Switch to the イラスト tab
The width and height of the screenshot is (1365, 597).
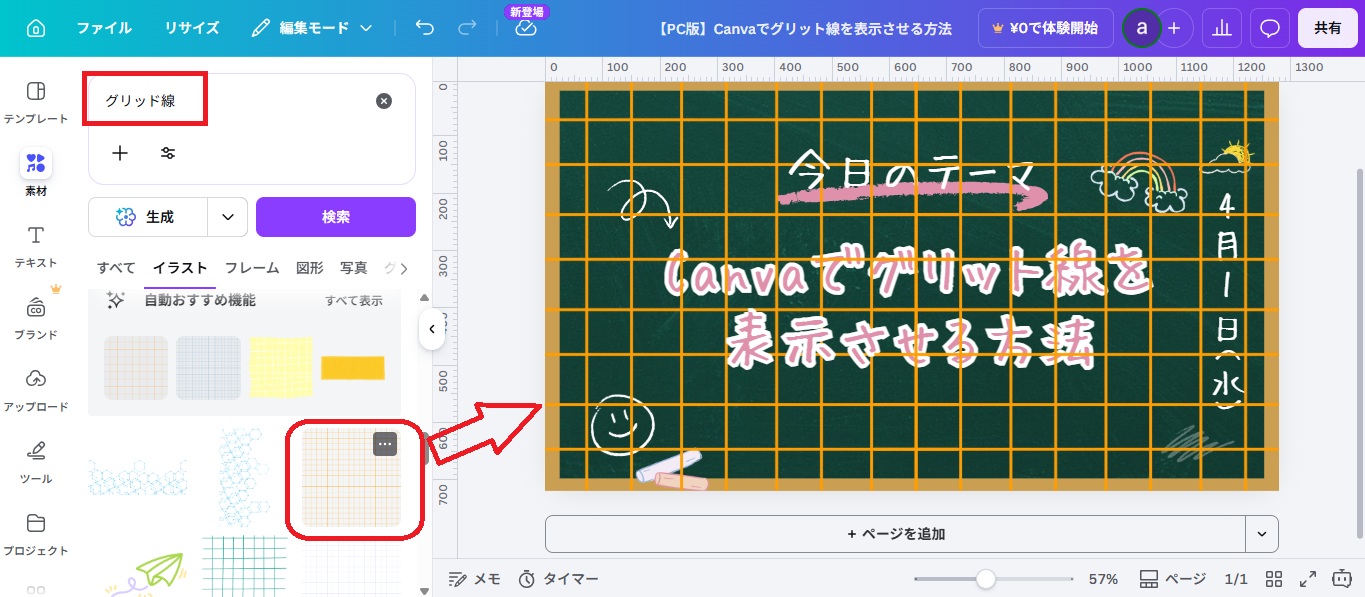pyautogui.click(x=180, y=268)
